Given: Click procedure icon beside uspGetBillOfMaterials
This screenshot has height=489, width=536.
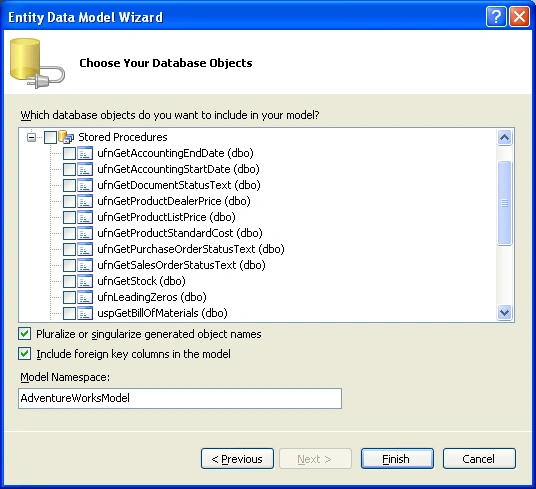Looking at the screenshot, I should coord(85,313).
